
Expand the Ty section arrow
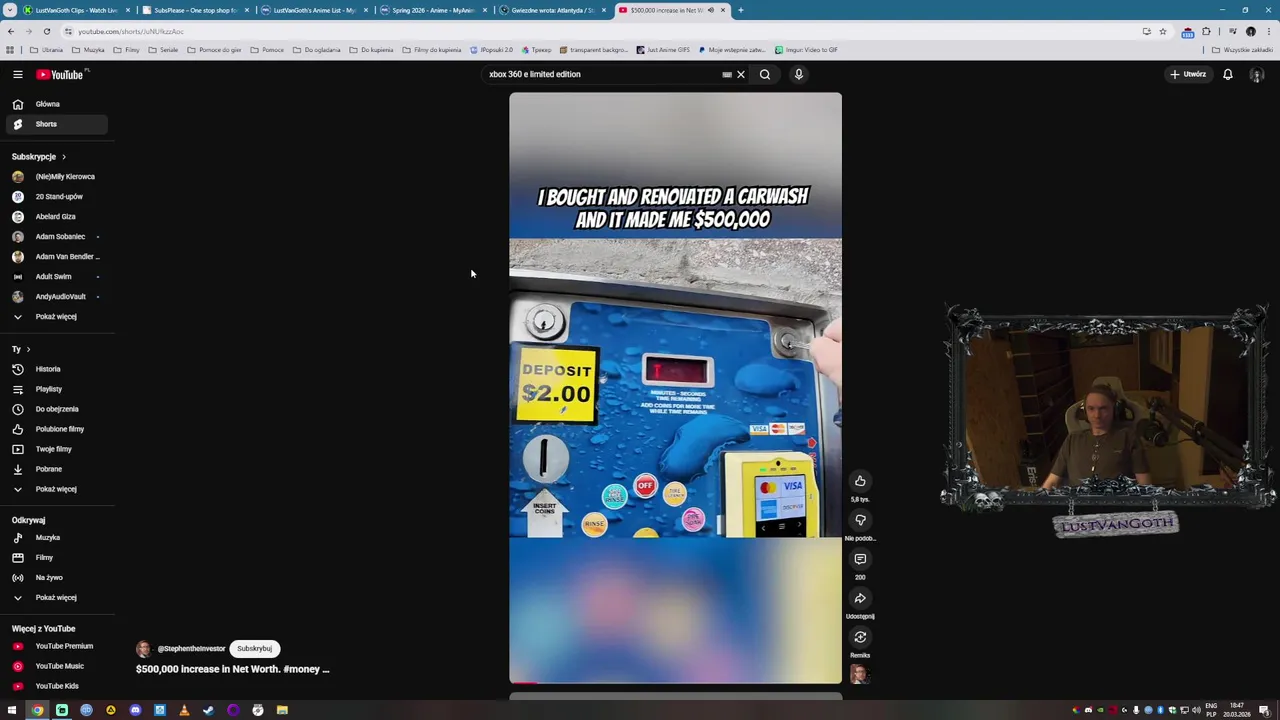pos(28,349)
